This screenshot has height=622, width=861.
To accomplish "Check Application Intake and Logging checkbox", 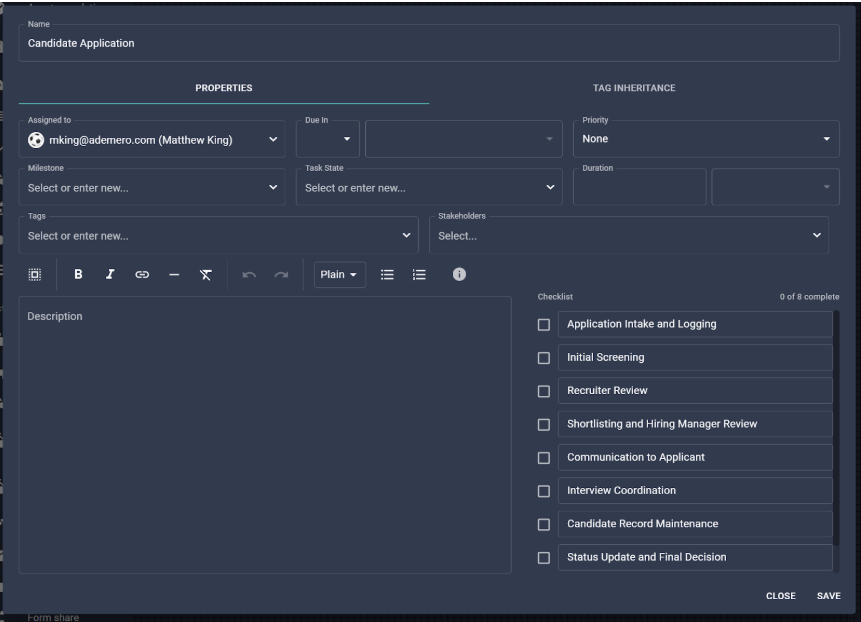I will [544, 325].
